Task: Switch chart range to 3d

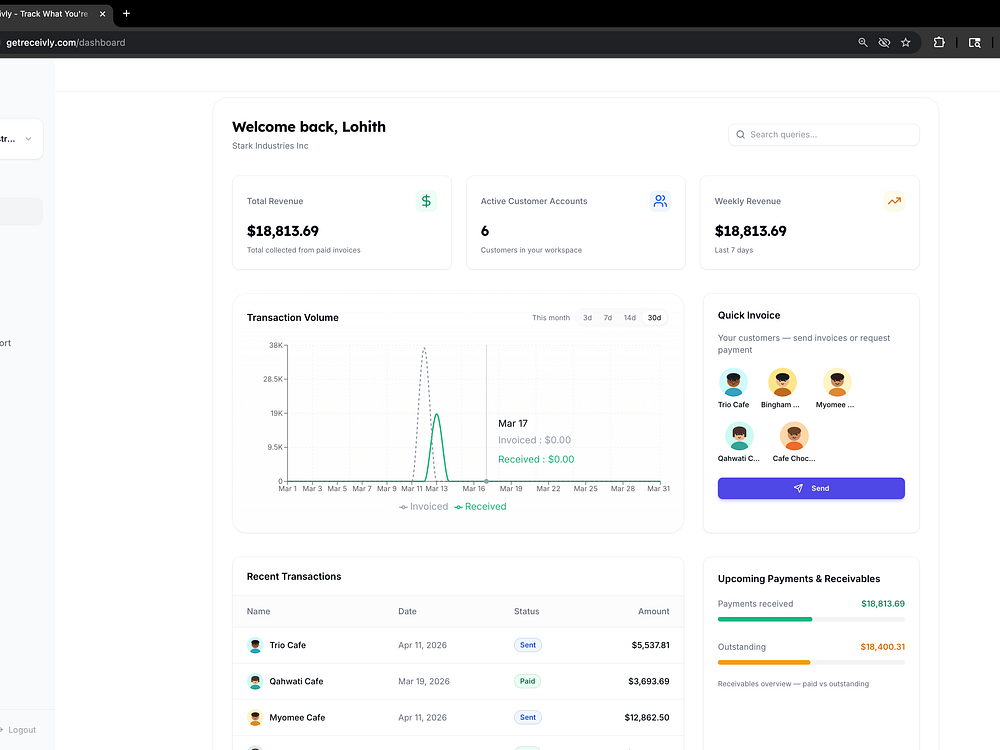Action: pos(587,318)
